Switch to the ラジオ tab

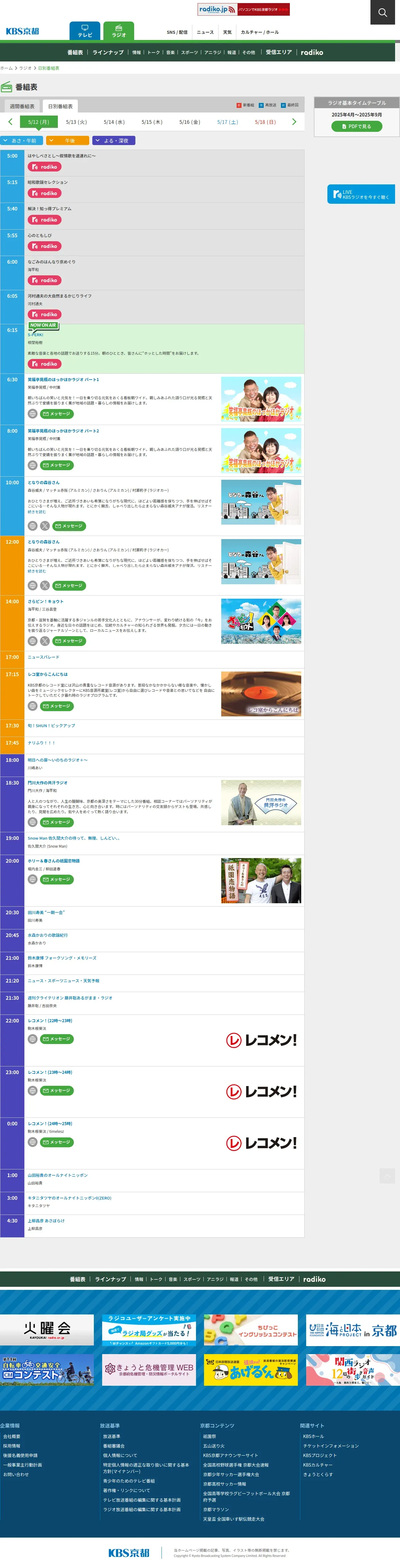pos(119,31)
